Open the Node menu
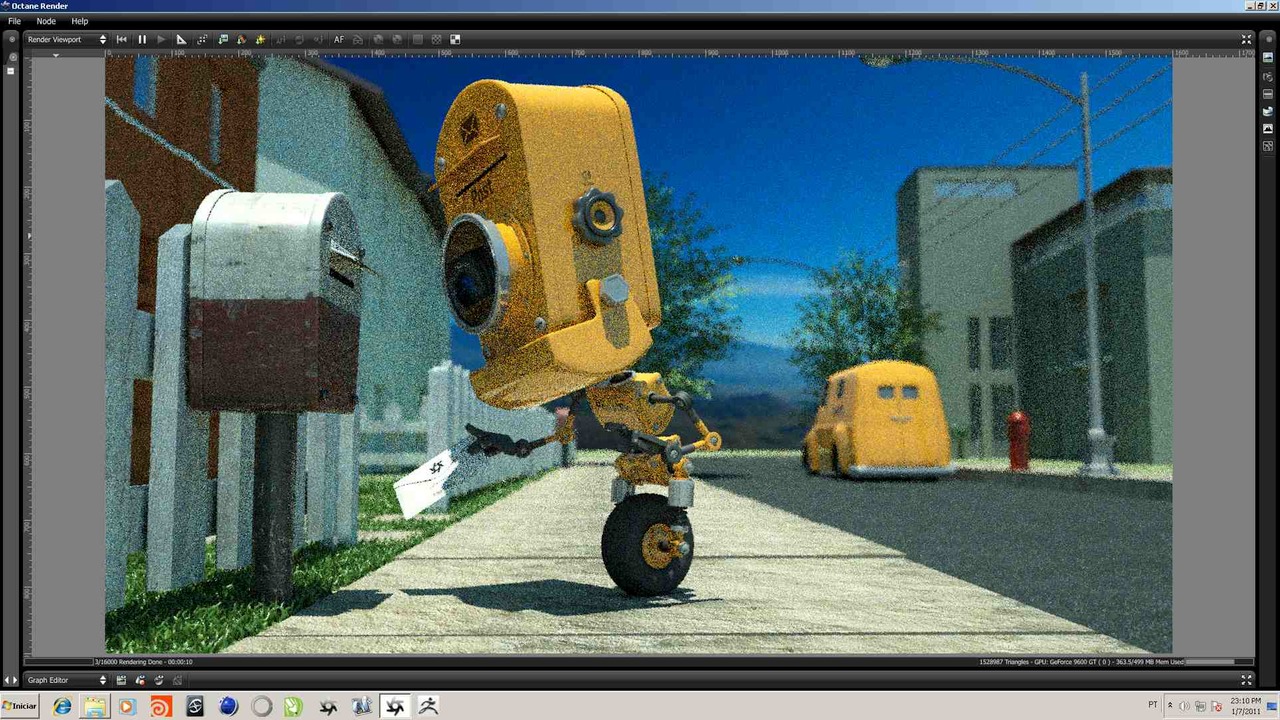Viewport: 1280px width, 720px height. [46, 21]
